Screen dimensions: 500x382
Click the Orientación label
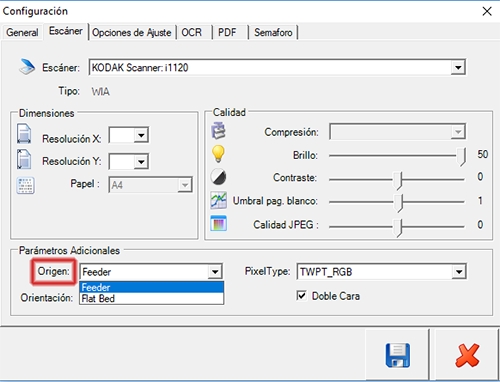coord(47,298)
